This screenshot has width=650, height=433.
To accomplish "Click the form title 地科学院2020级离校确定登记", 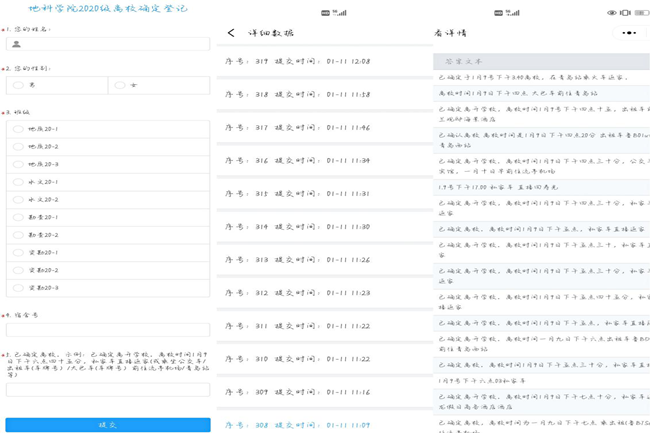I will 108,8.
